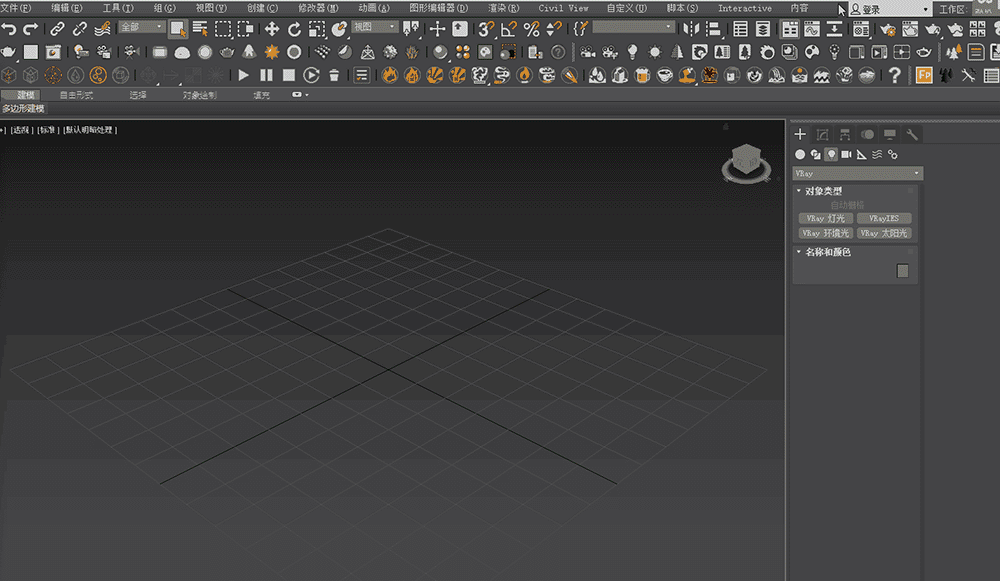Click the Redo arrow icon
Screen dimensions: 1000x581
pyautogui.click(x=30, y=29)
